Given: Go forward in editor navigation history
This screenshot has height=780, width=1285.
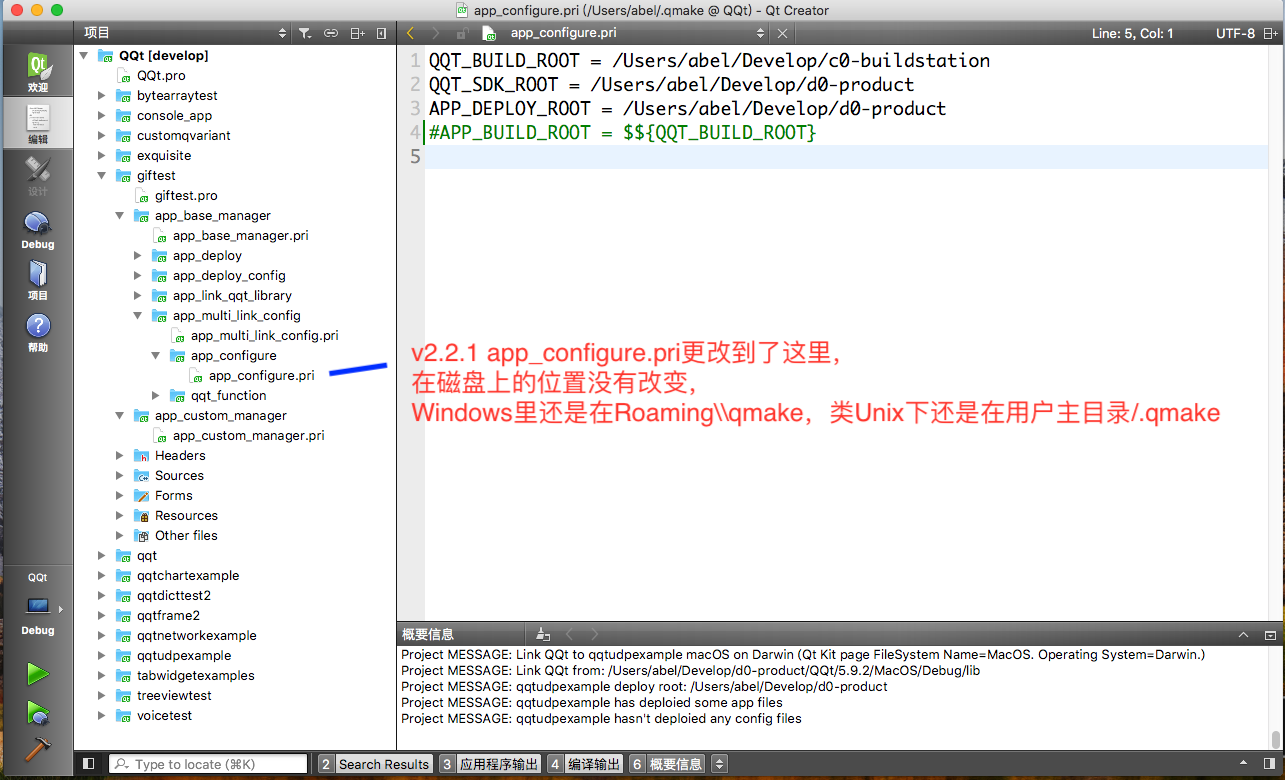Looking at the screenshot, I should (435, 33).
